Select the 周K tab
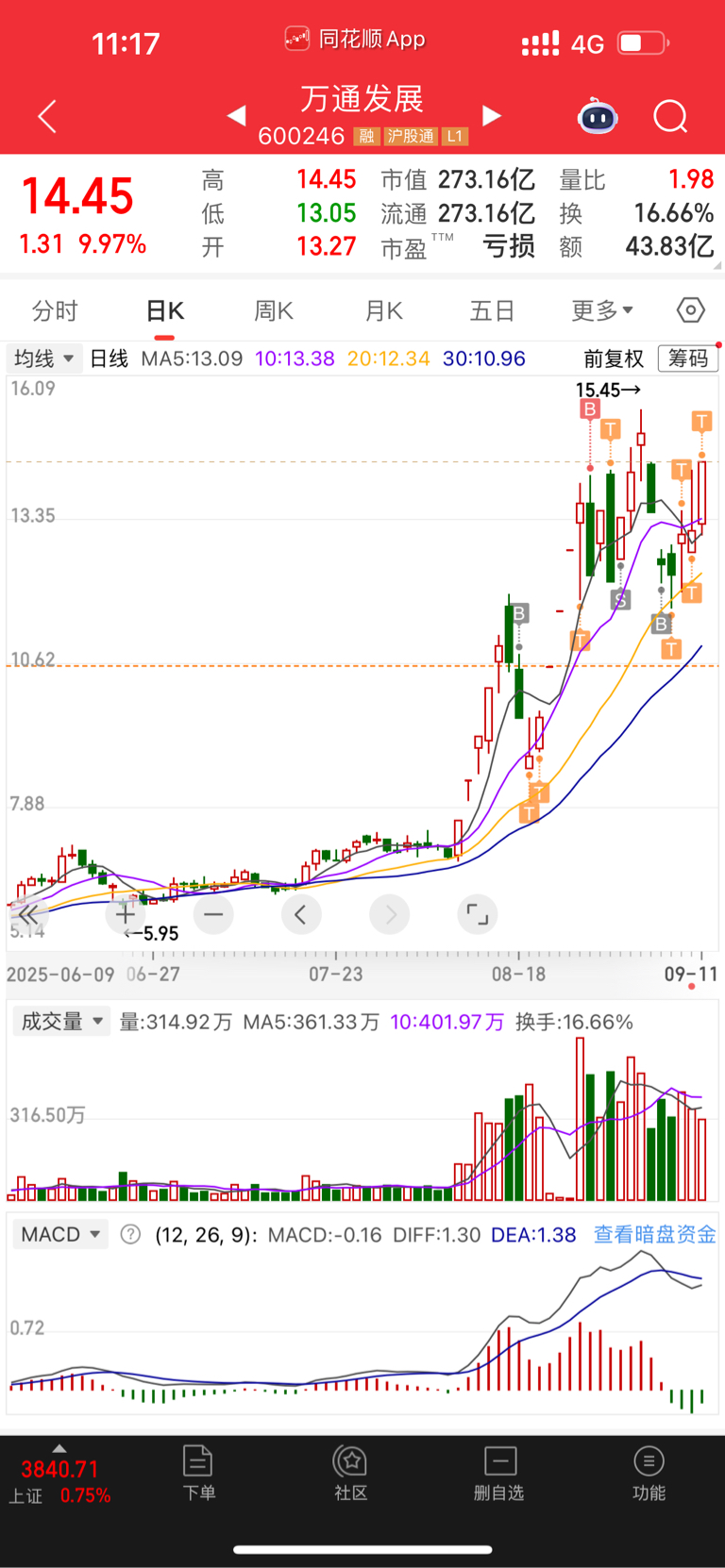The height and width of the screenshot is (1568, 725). click(x=274, y=310)
